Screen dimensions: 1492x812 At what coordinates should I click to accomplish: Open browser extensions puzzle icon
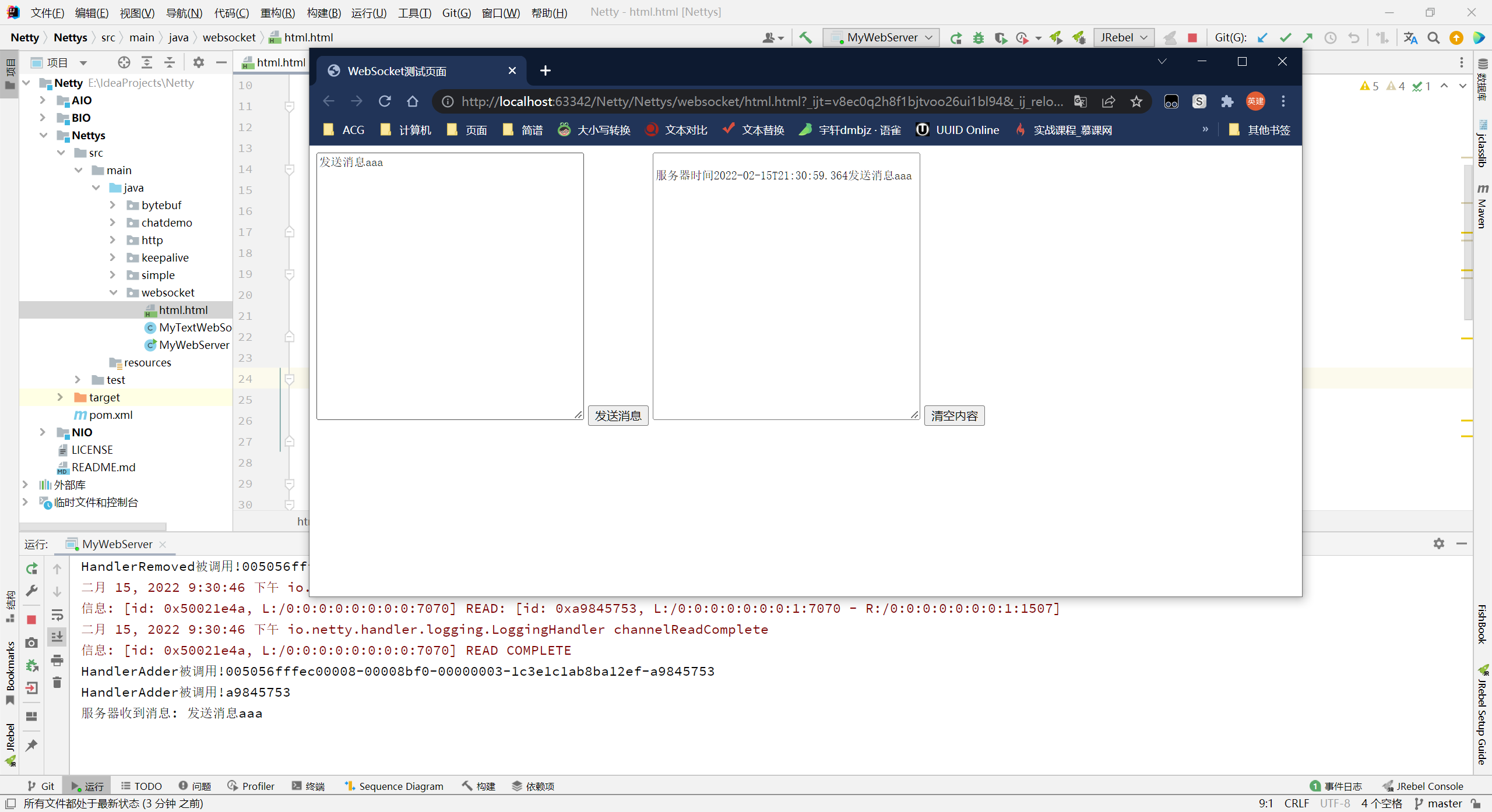click(1227, 102)
